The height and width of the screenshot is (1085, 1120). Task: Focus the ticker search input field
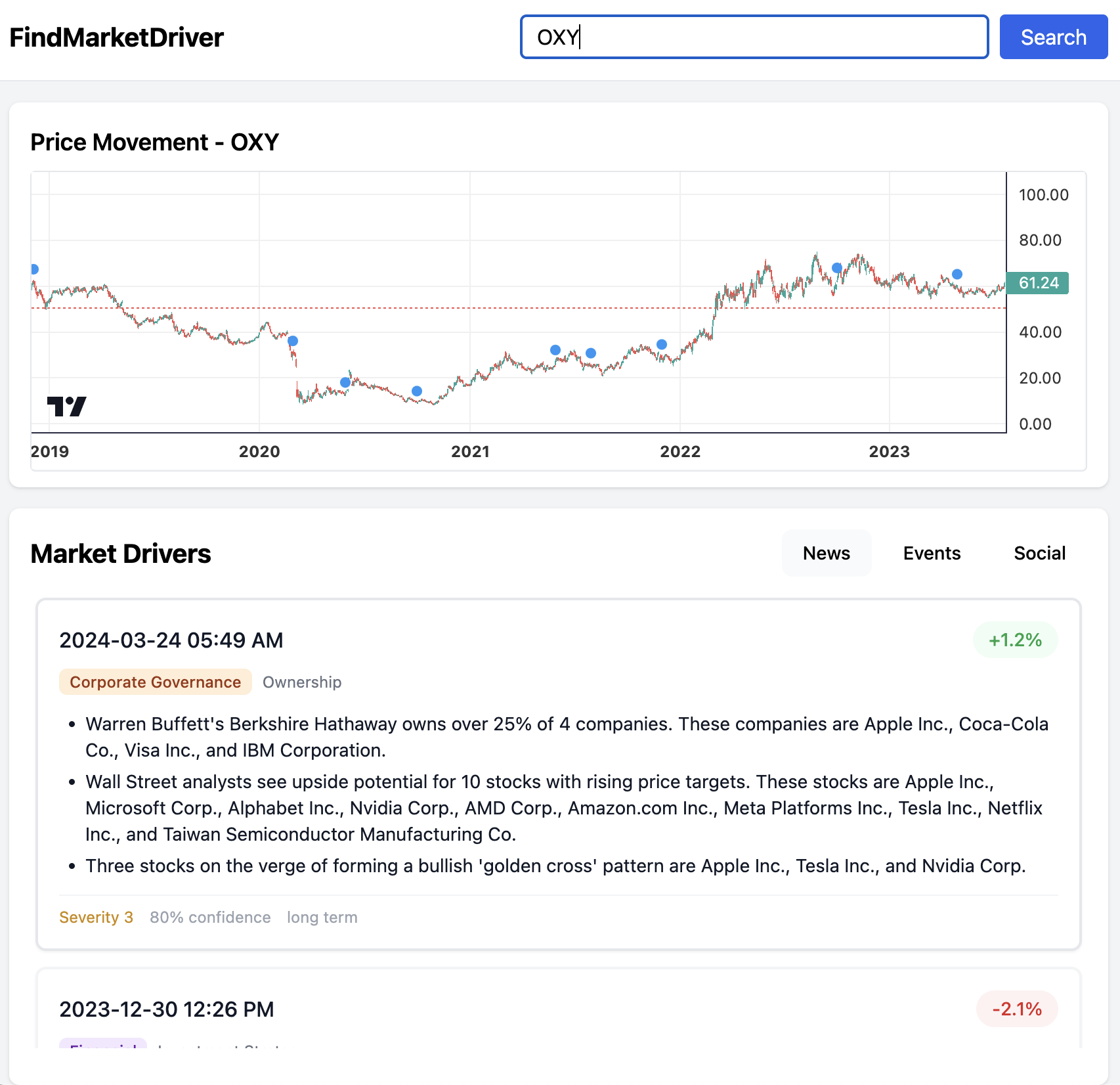click(x=754, y=37)
